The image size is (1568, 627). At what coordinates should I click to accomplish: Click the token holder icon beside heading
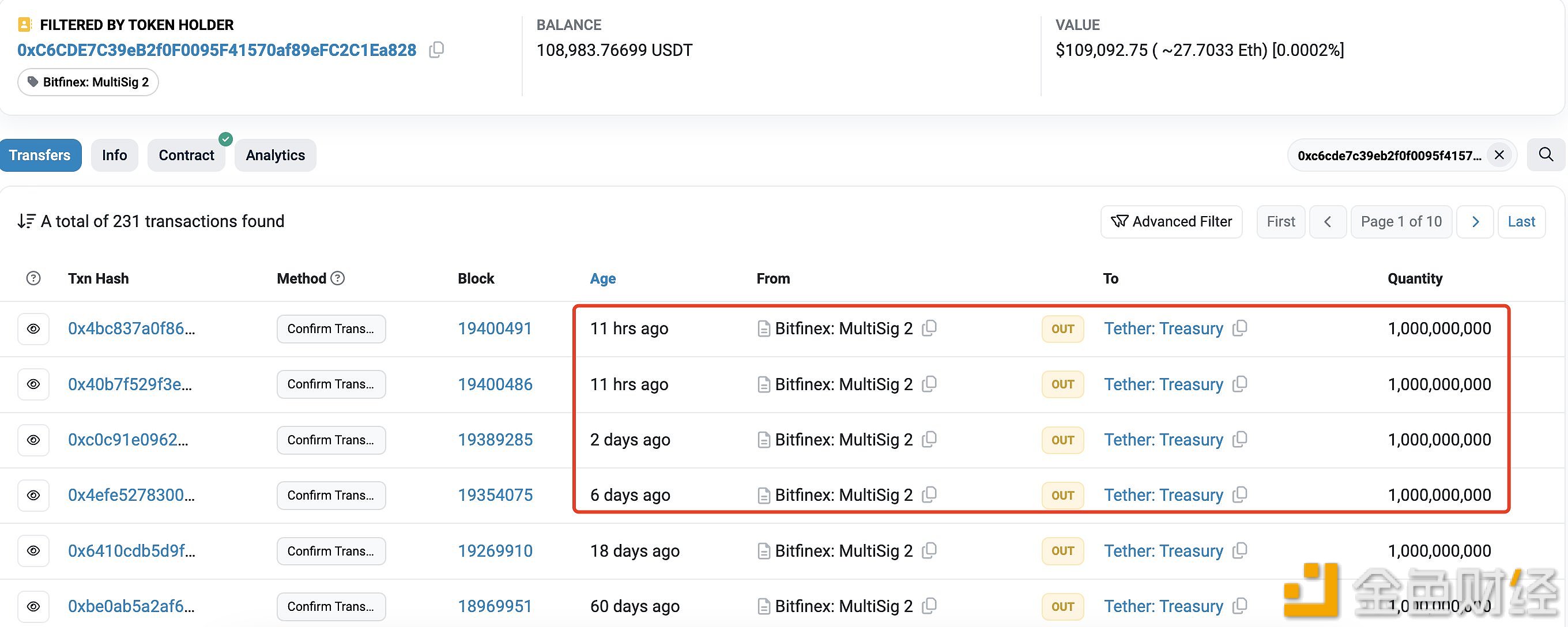tap(25, 25)
